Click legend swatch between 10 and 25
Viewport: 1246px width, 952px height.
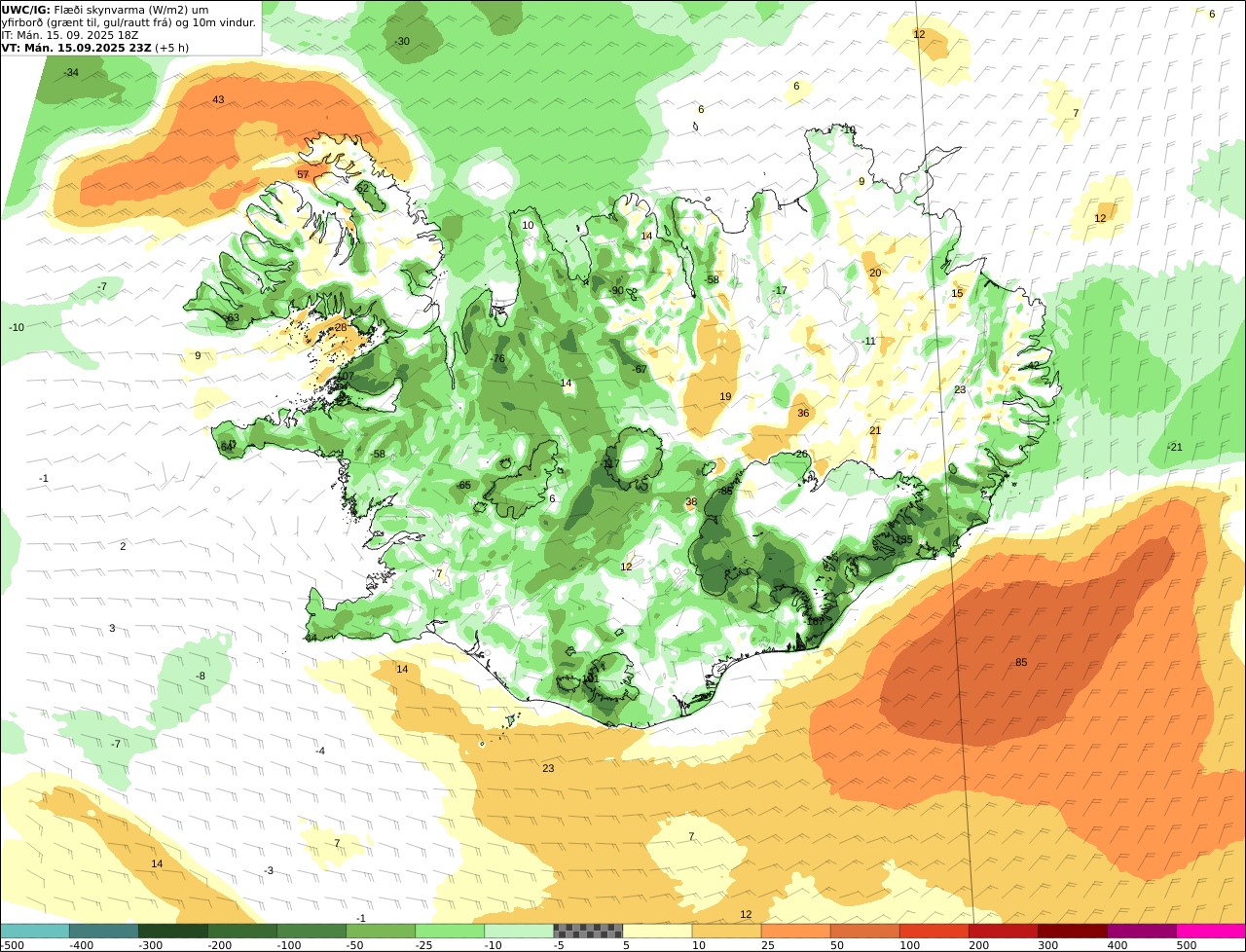tap(726, 931)
